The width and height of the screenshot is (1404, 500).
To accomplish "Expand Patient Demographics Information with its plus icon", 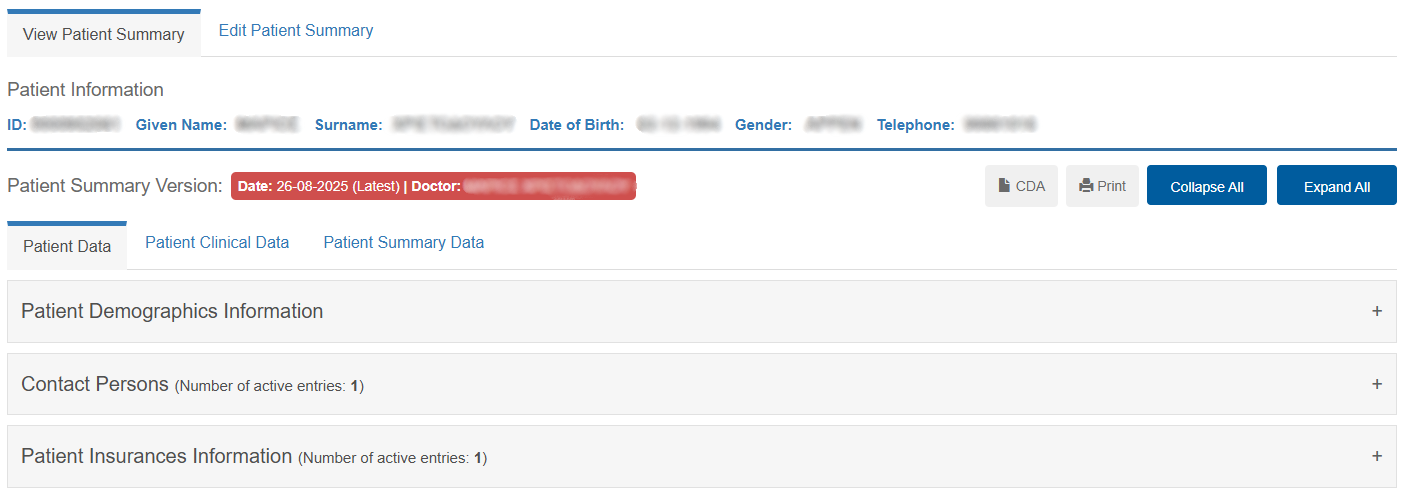I will pyautogui.click(x=1377, y=311).
